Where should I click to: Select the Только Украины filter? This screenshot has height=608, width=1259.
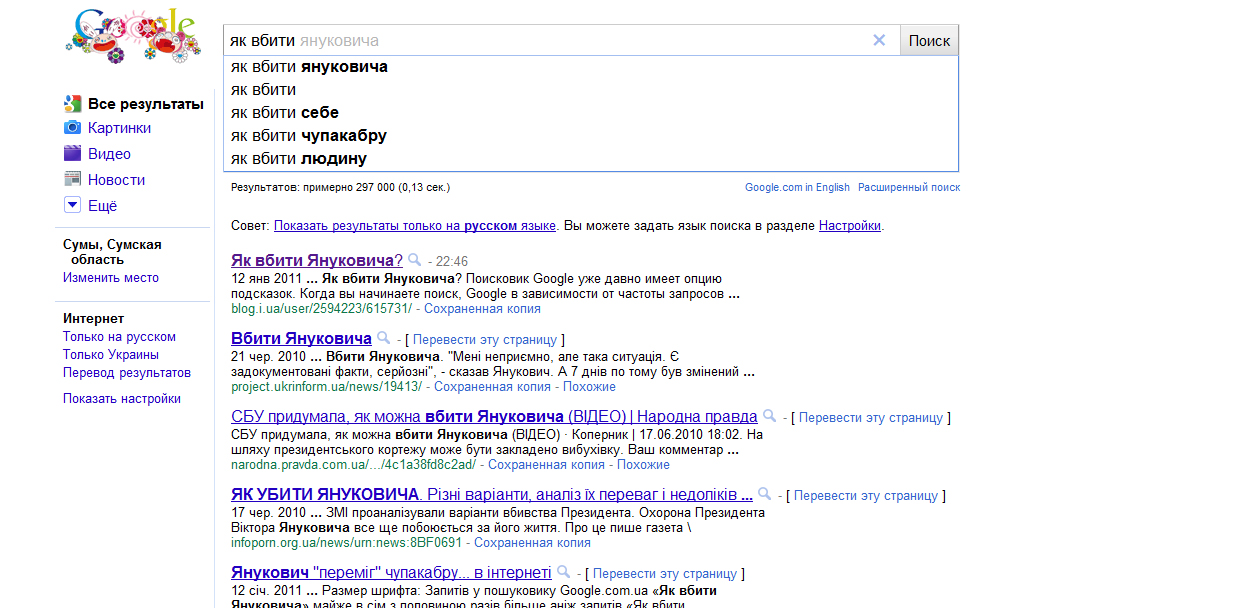click(x=111, y=355)
